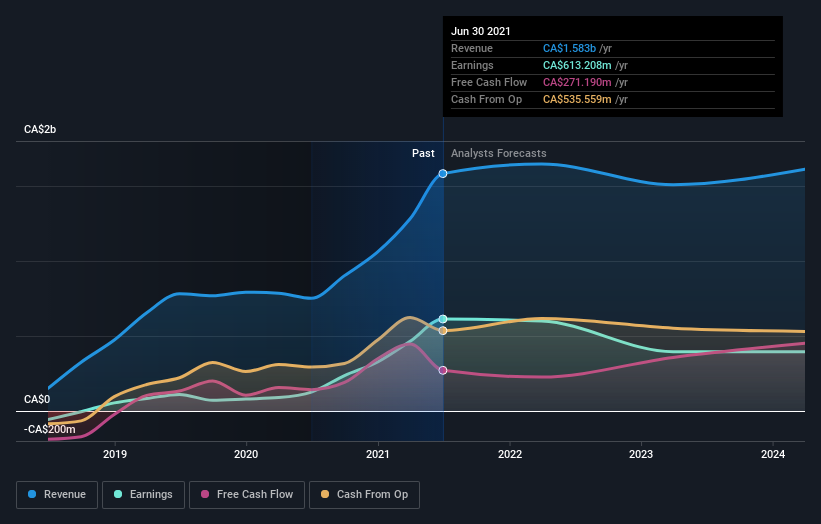The width and height of the screenshot is (821, 524).
Task: Click the 2023 x-axis label
Action: click(x=641, y=454)
